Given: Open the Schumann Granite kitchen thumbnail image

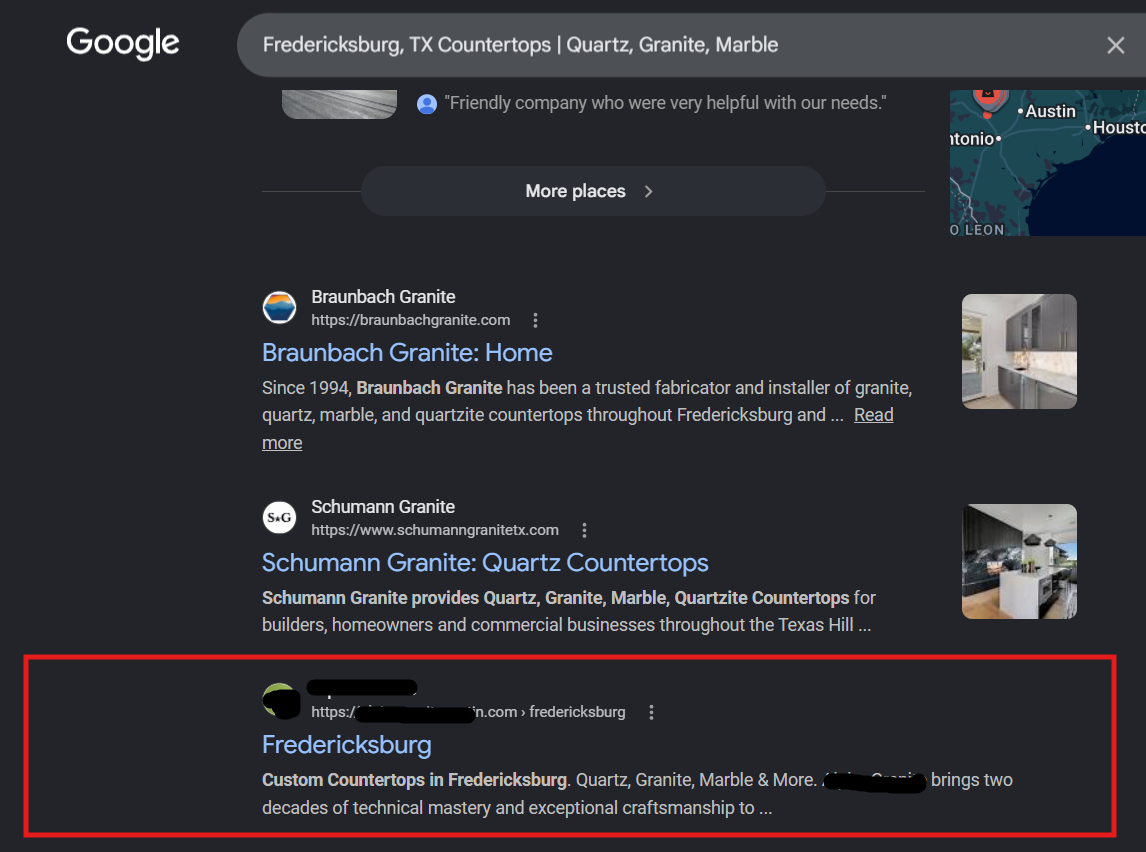Looking at the screenshot, I should (x=1019, y=561).
